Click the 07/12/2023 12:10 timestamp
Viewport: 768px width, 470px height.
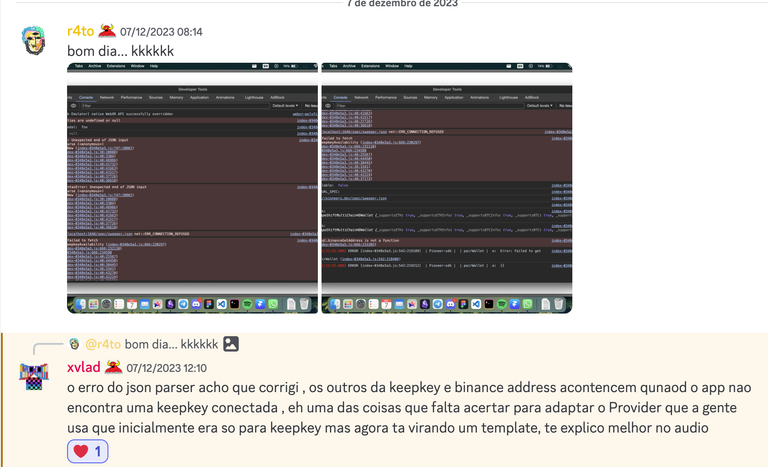point(167,368)
